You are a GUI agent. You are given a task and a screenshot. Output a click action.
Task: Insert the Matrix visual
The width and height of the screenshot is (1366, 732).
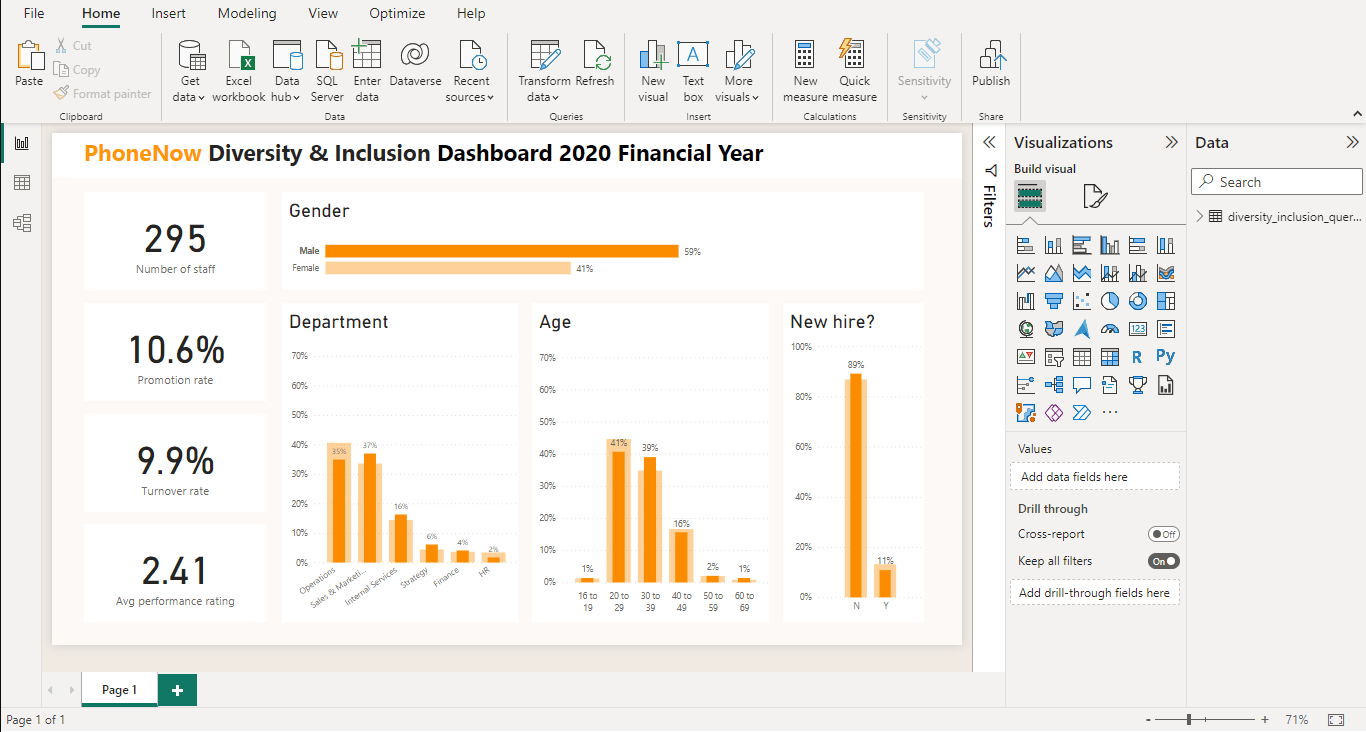(1109, 357)
